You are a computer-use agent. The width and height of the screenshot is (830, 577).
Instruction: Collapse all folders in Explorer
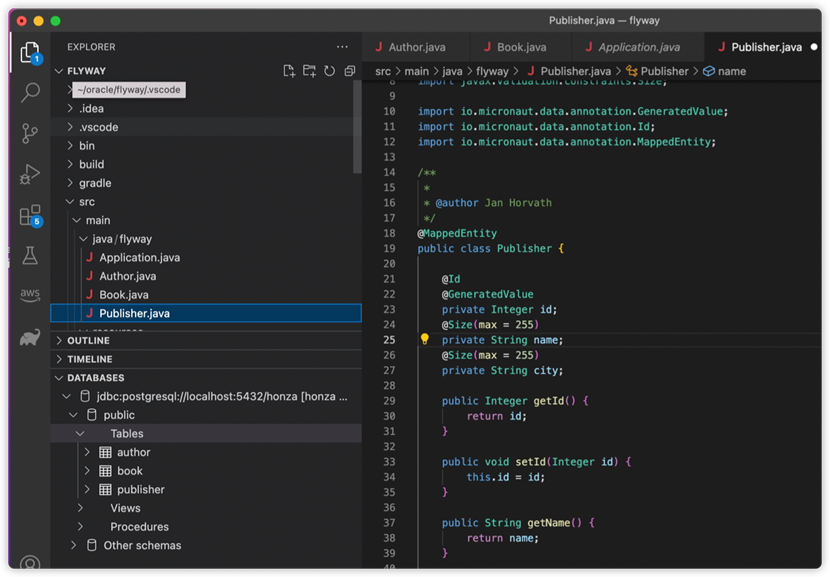350,71
